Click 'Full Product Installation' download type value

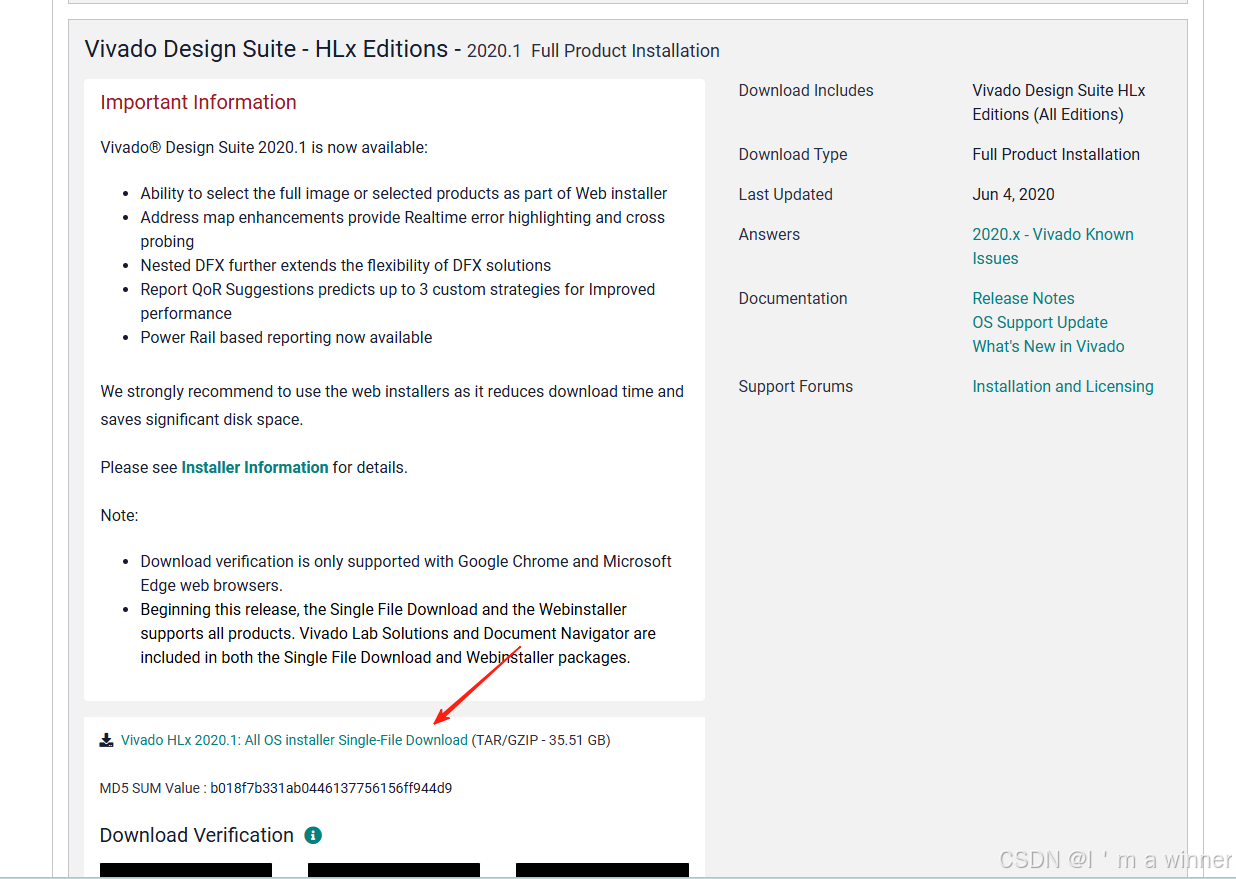pyautogui.click(x=1056, y=154)
